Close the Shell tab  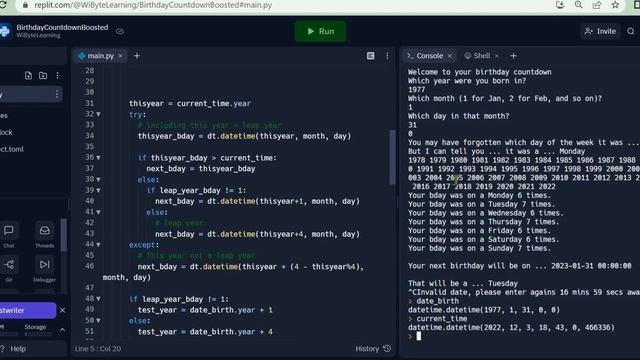[x=497, y=56]
